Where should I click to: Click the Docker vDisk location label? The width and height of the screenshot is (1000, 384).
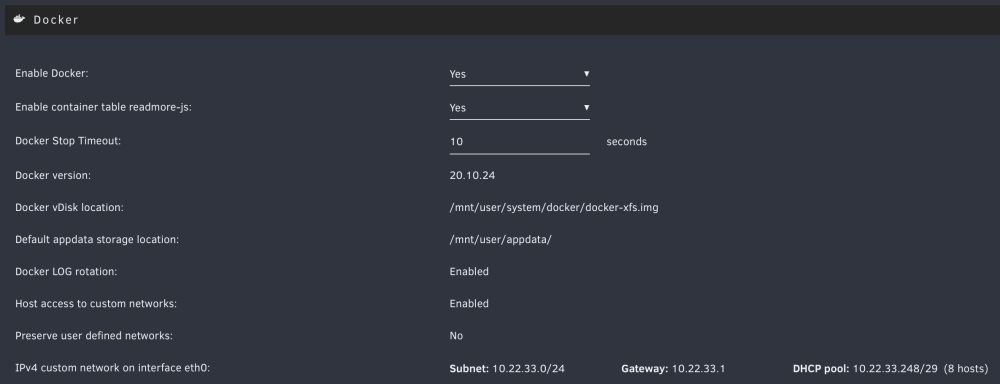tap(69, 207)
